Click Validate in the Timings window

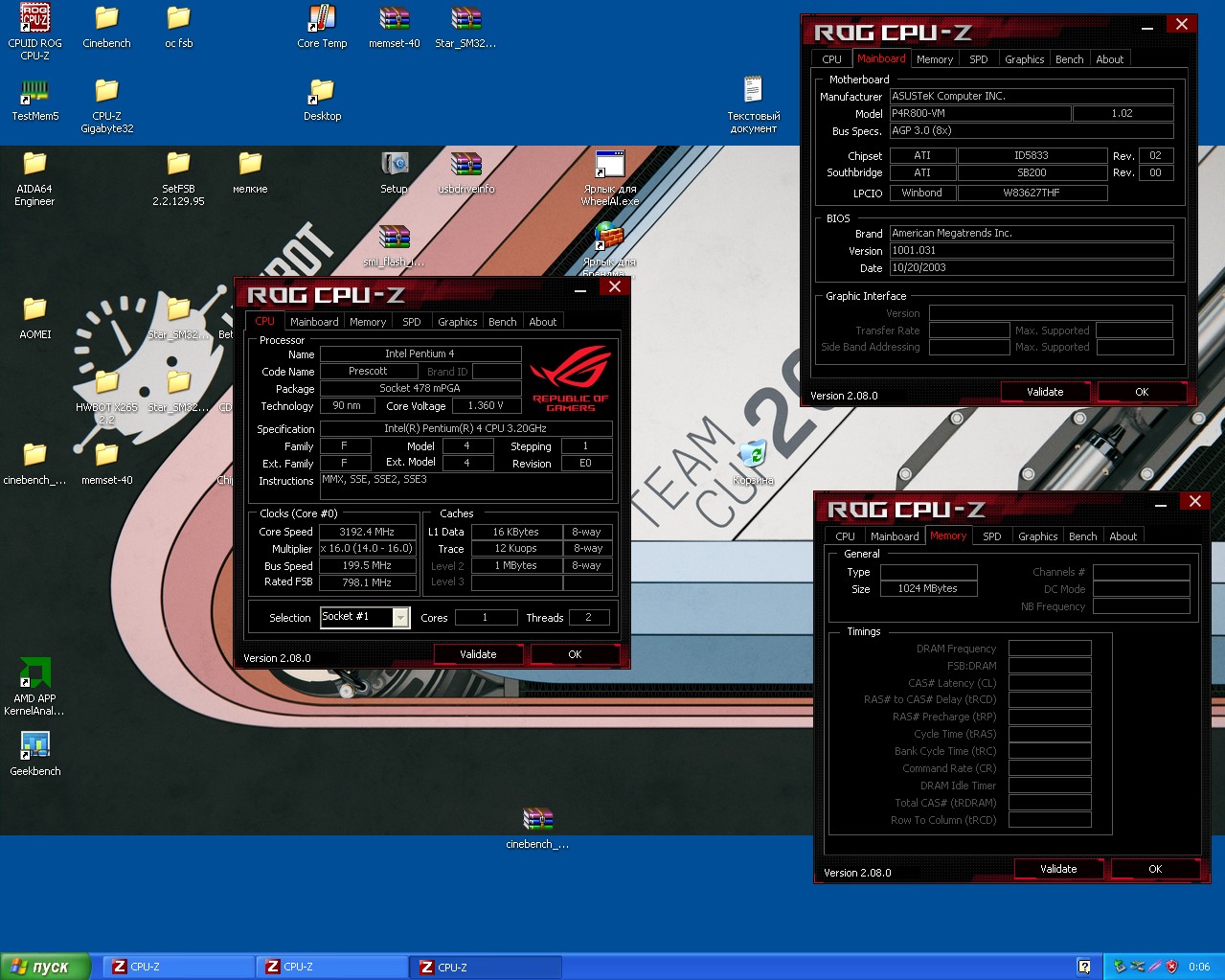[x=1058, y=869]
